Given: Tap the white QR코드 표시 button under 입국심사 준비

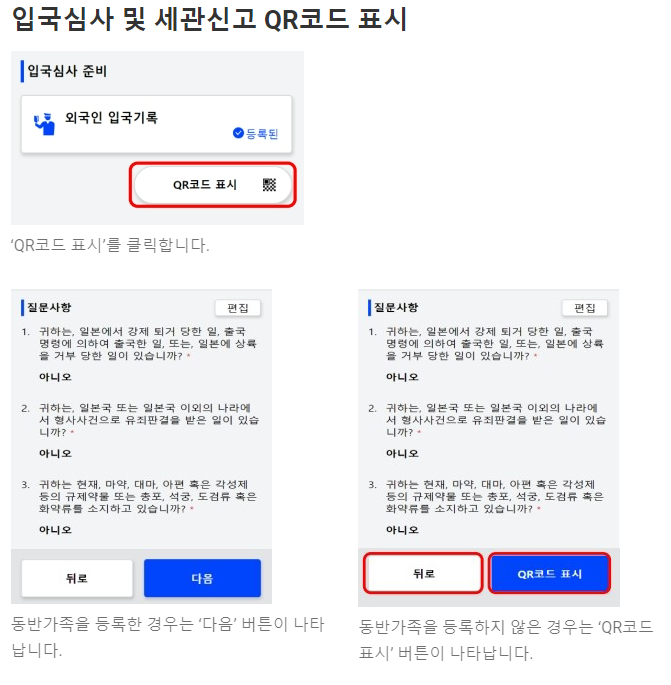Looking at the screenshot, I should coord(213,185).
